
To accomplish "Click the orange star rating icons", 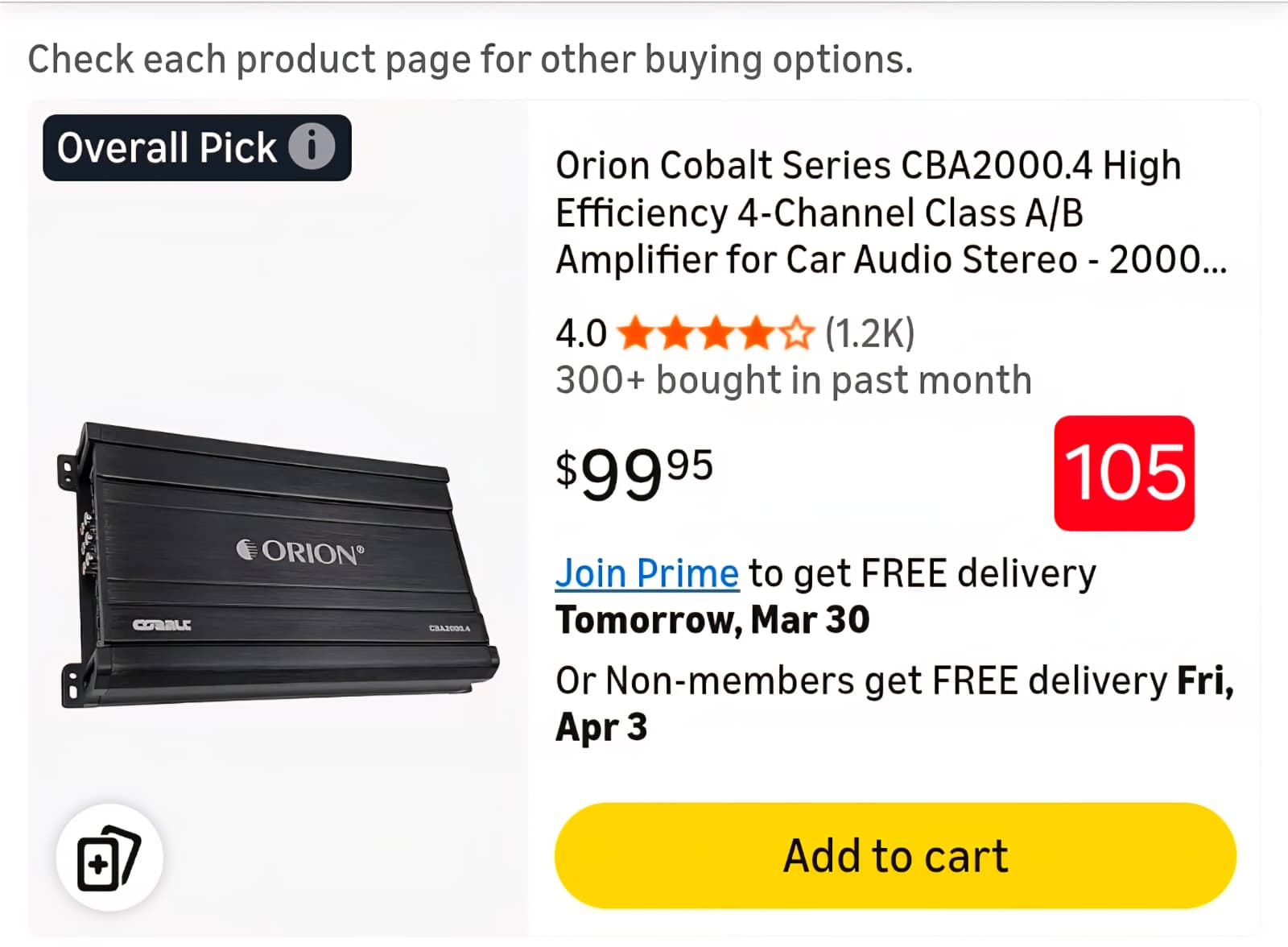I will coord(716,333).
